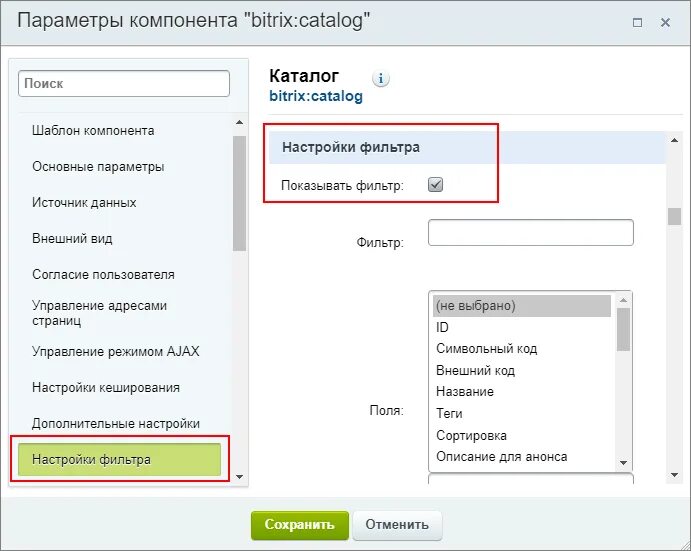Click the Отменить button

397,524
